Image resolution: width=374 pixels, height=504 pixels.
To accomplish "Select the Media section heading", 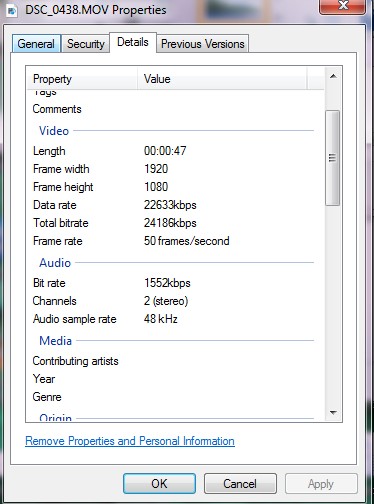I will tap(56, 341).
